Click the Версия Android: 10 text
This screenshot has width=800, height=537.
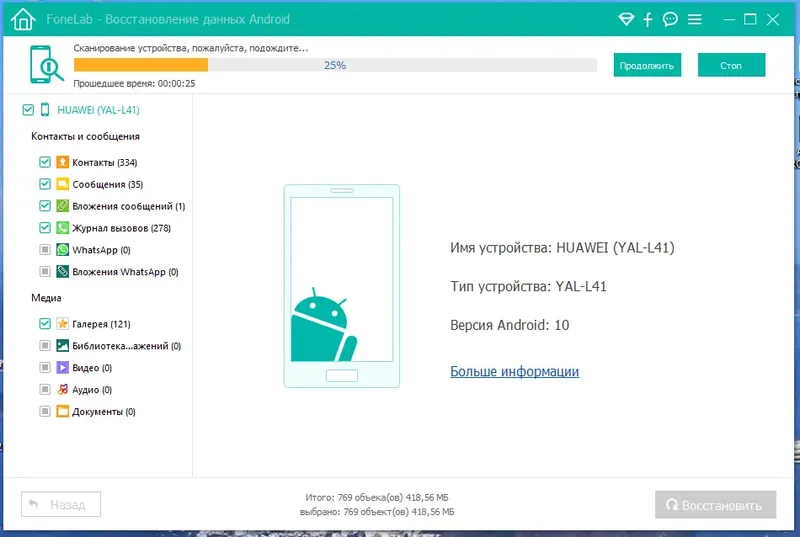510,325
